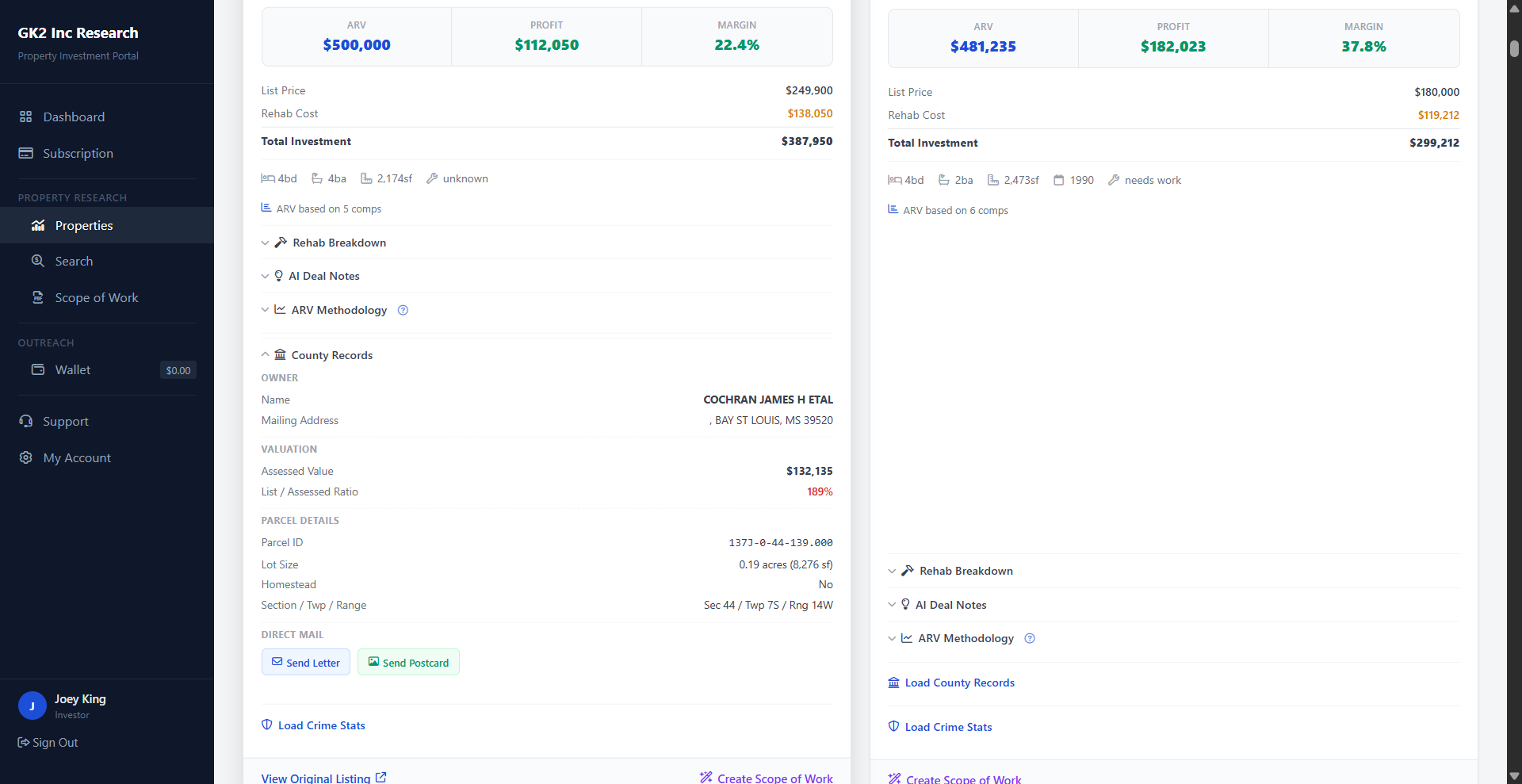1522x784 pixels.
Task: Click the Wallet icon in Outreach section
Action: click(37, 369)
